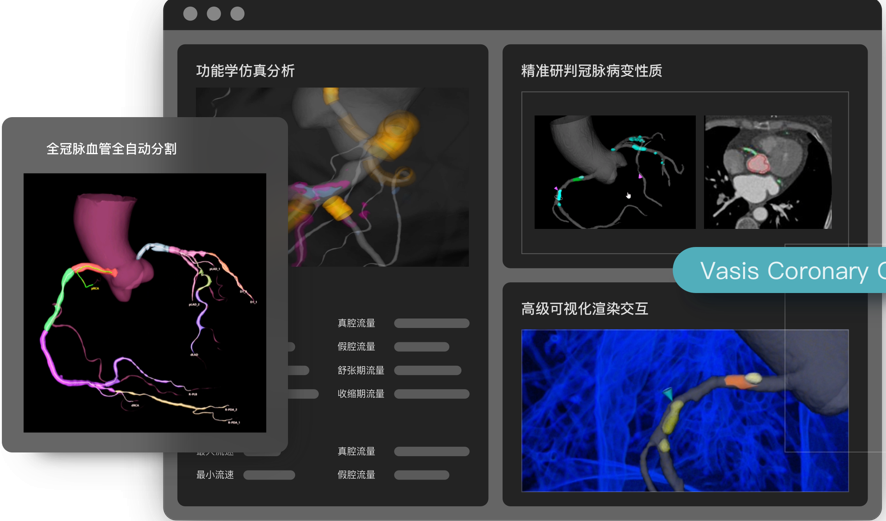
Task: Click the red highlighted region in CT slice
Action: point(761,160)
